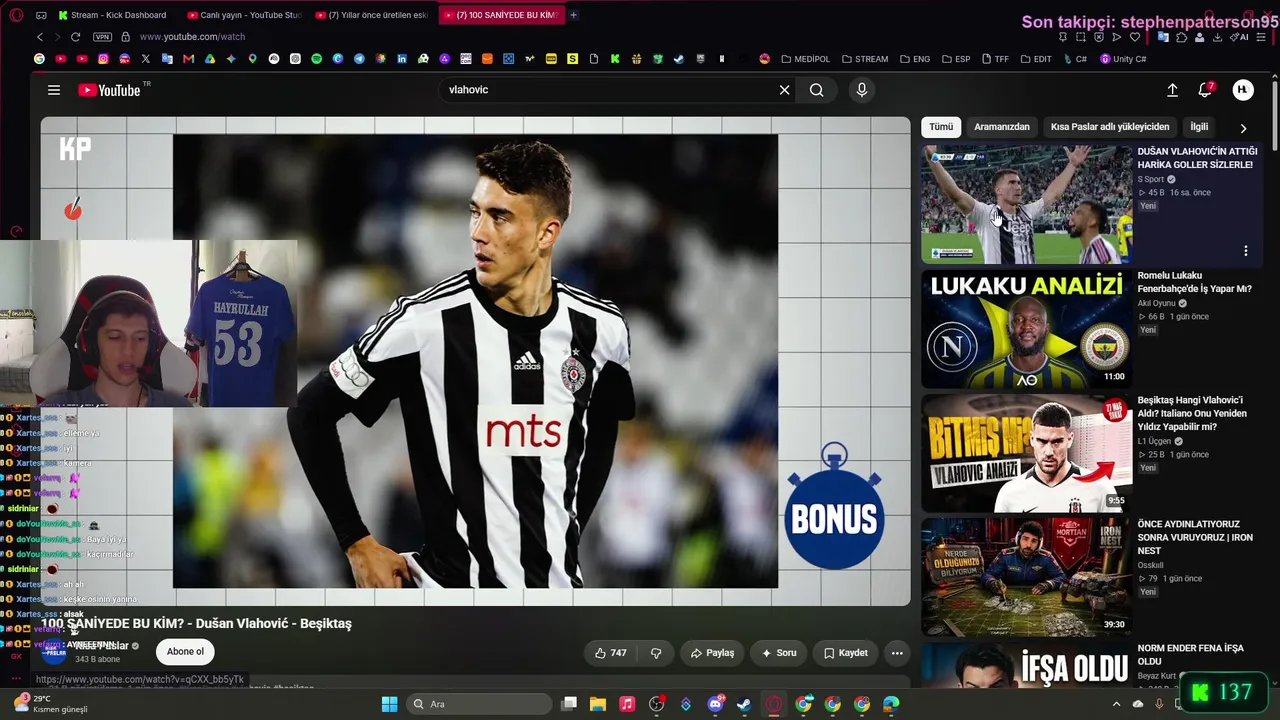
Task: Subscribe with 'Abone ol' button
Action: tap(185, 652)
